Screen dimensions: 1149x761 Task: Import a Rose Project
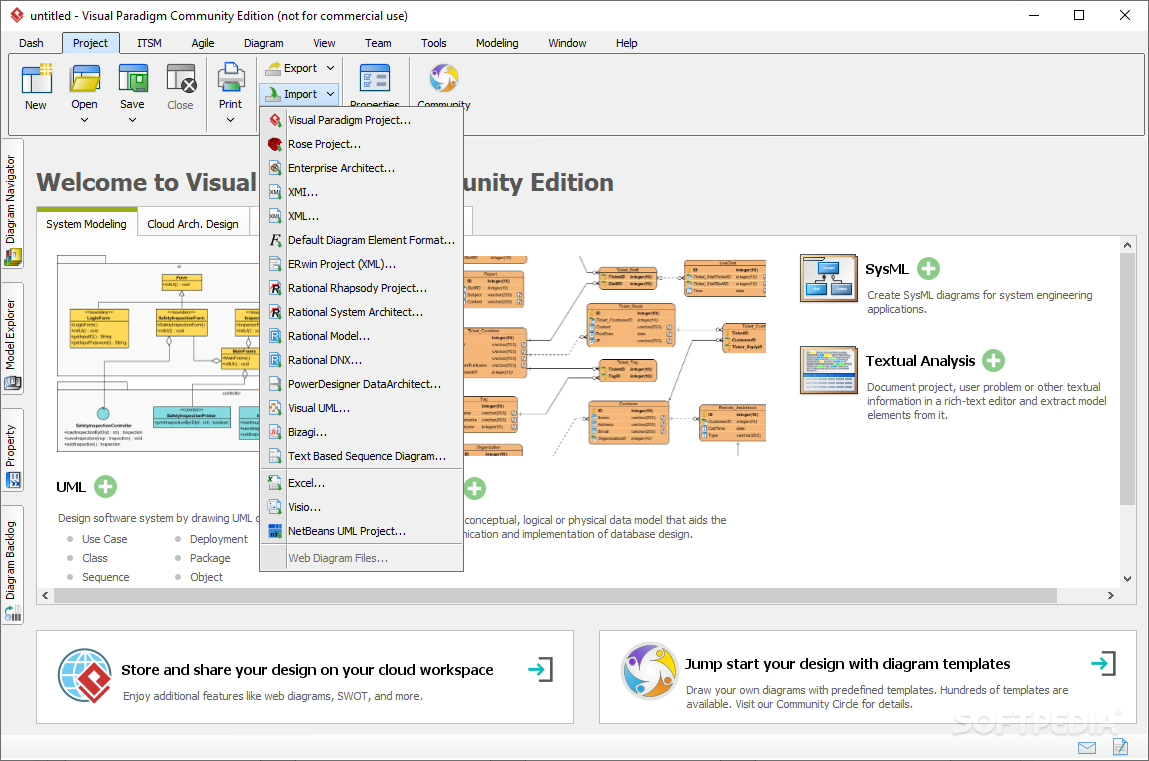coord(362,144)
